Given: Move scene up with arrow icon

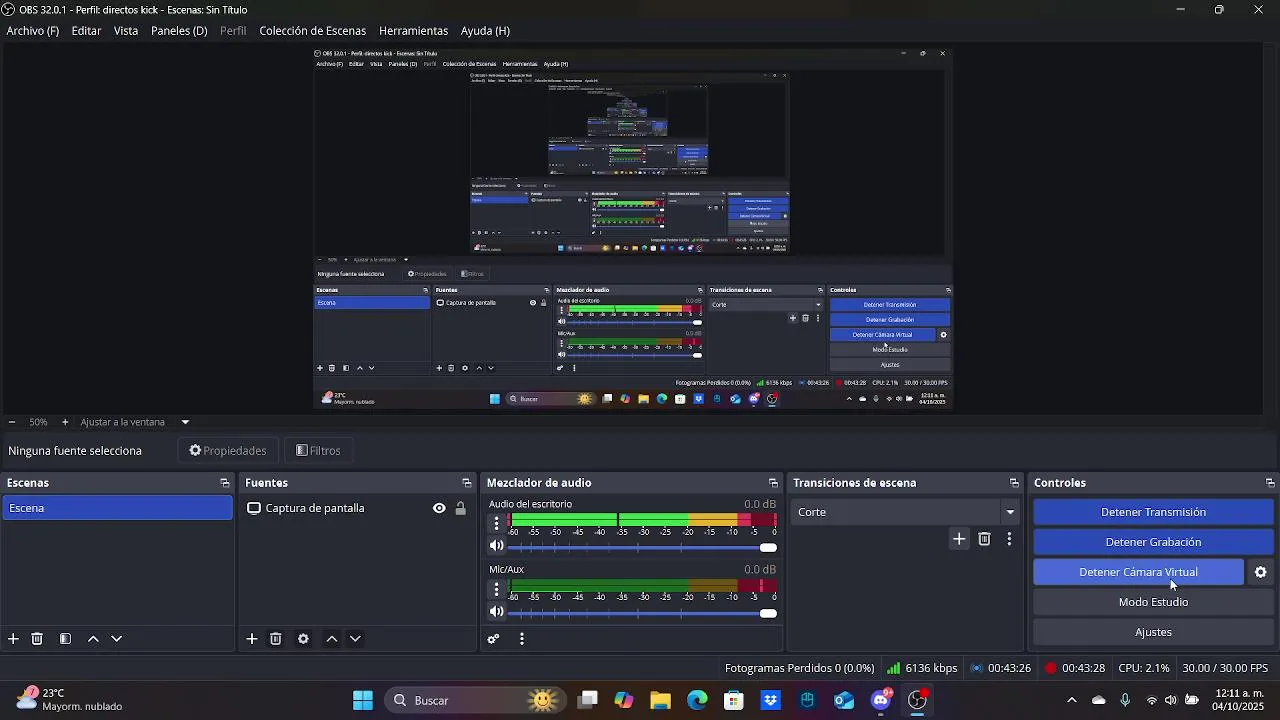Looking at the screenshot, I should click(x=93, y=639).
